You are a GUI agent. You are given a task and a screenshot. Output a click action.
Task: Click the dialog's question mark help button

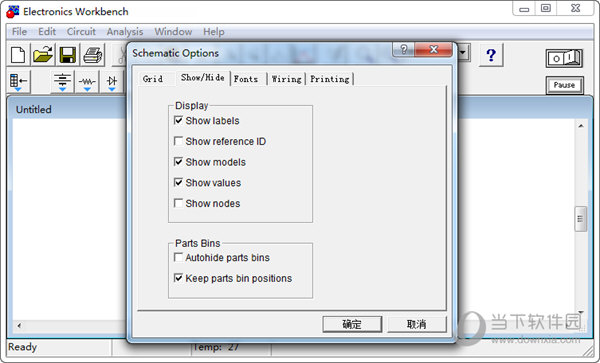tap(403, 49)
